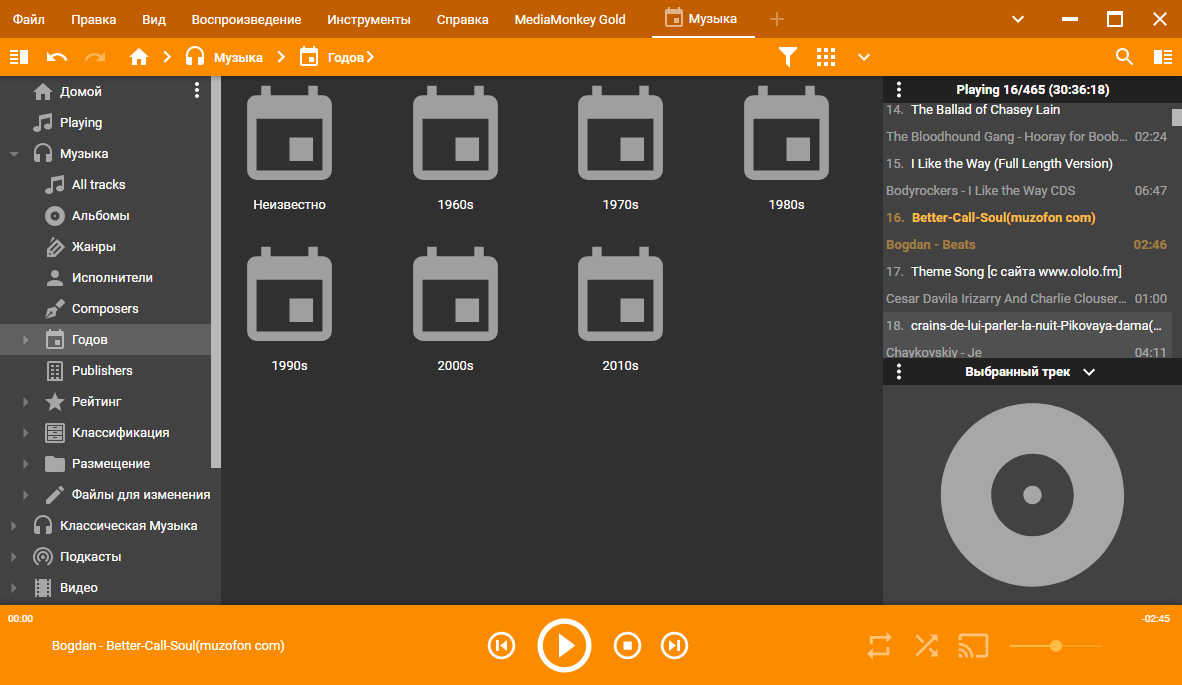Collapse the Музыка tree node
The width and height of the screenshot is (1182, 685).
point(14,154)
